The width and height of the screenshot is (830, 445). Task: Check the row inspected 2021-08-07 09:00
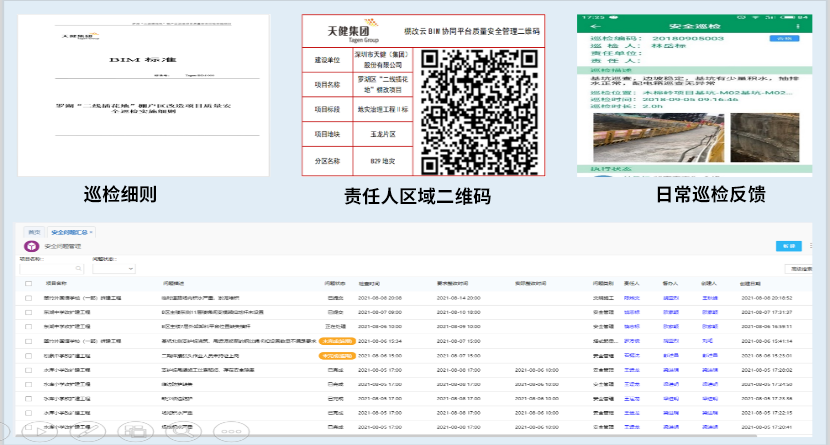29,313
